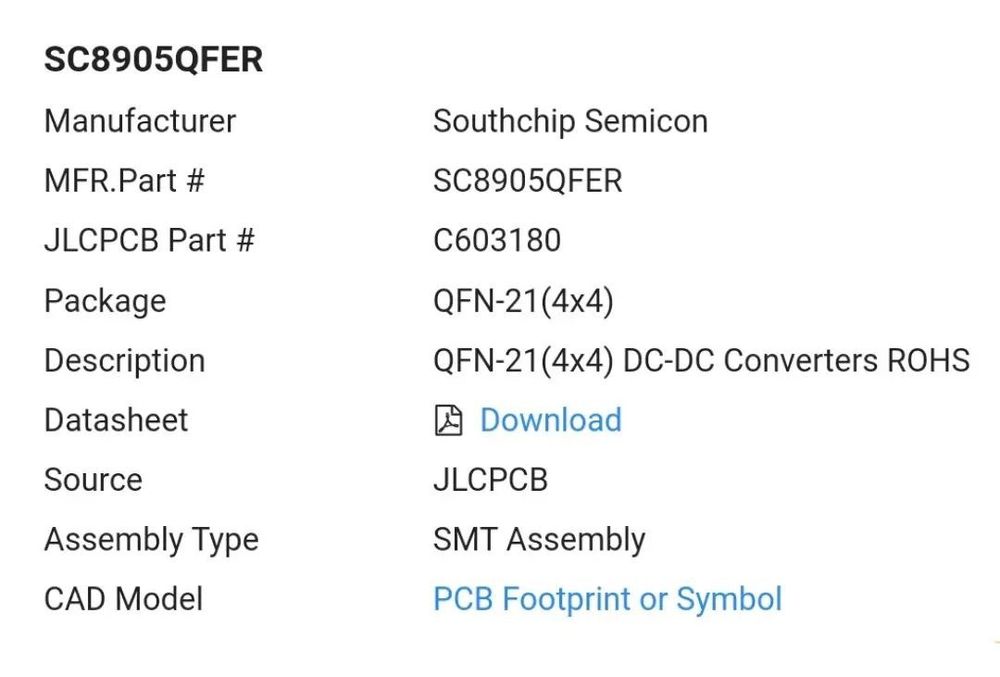Screen dimensions: 1000x677
Task: Select the SC8905QFER value beside MFR.Part #
Action: [527, 181]
